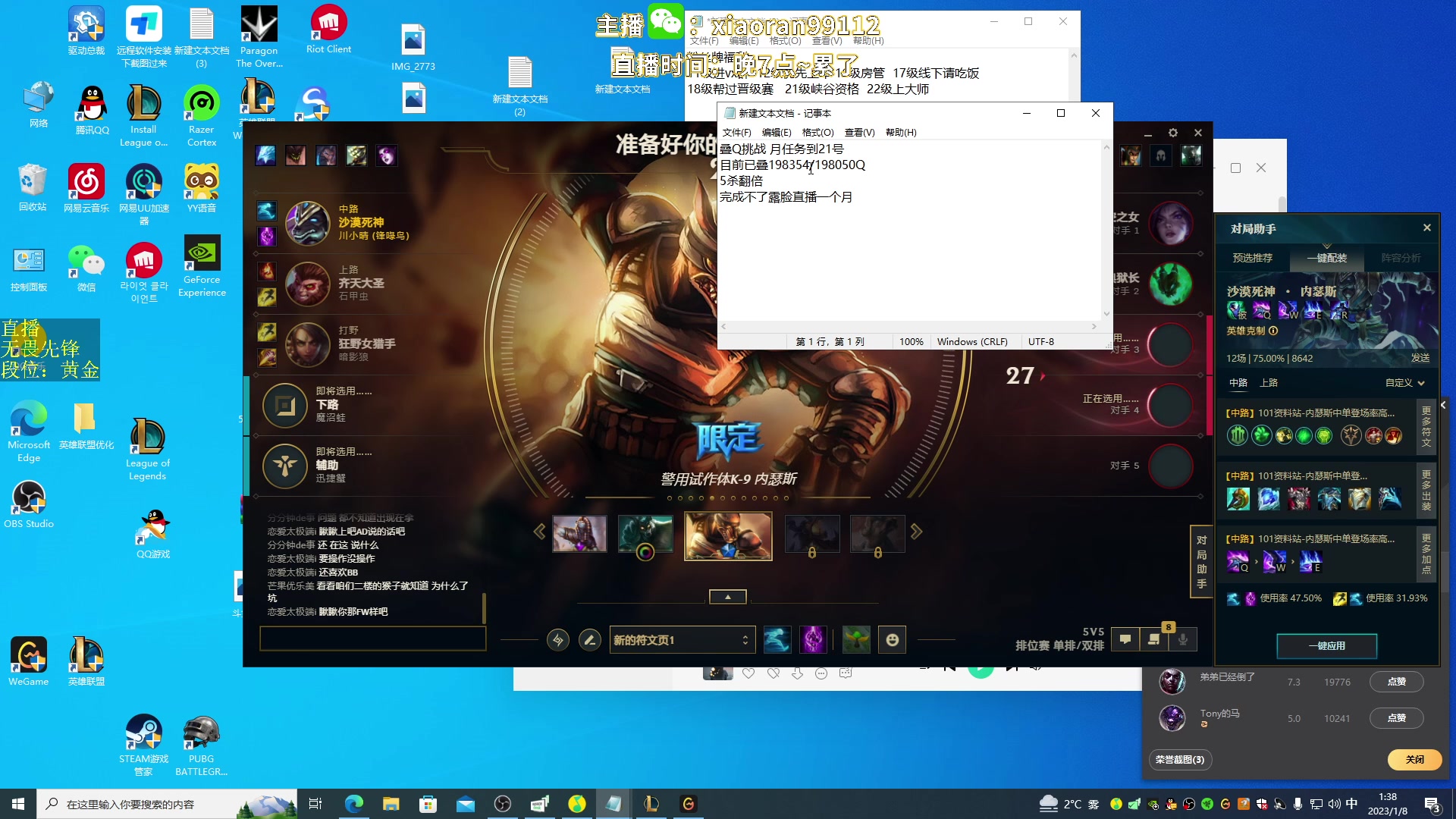Click the Notepad vertical scrollbar down arrow
The width and height of the screenshot is (1456, 819).
[x=1106, y=313]
